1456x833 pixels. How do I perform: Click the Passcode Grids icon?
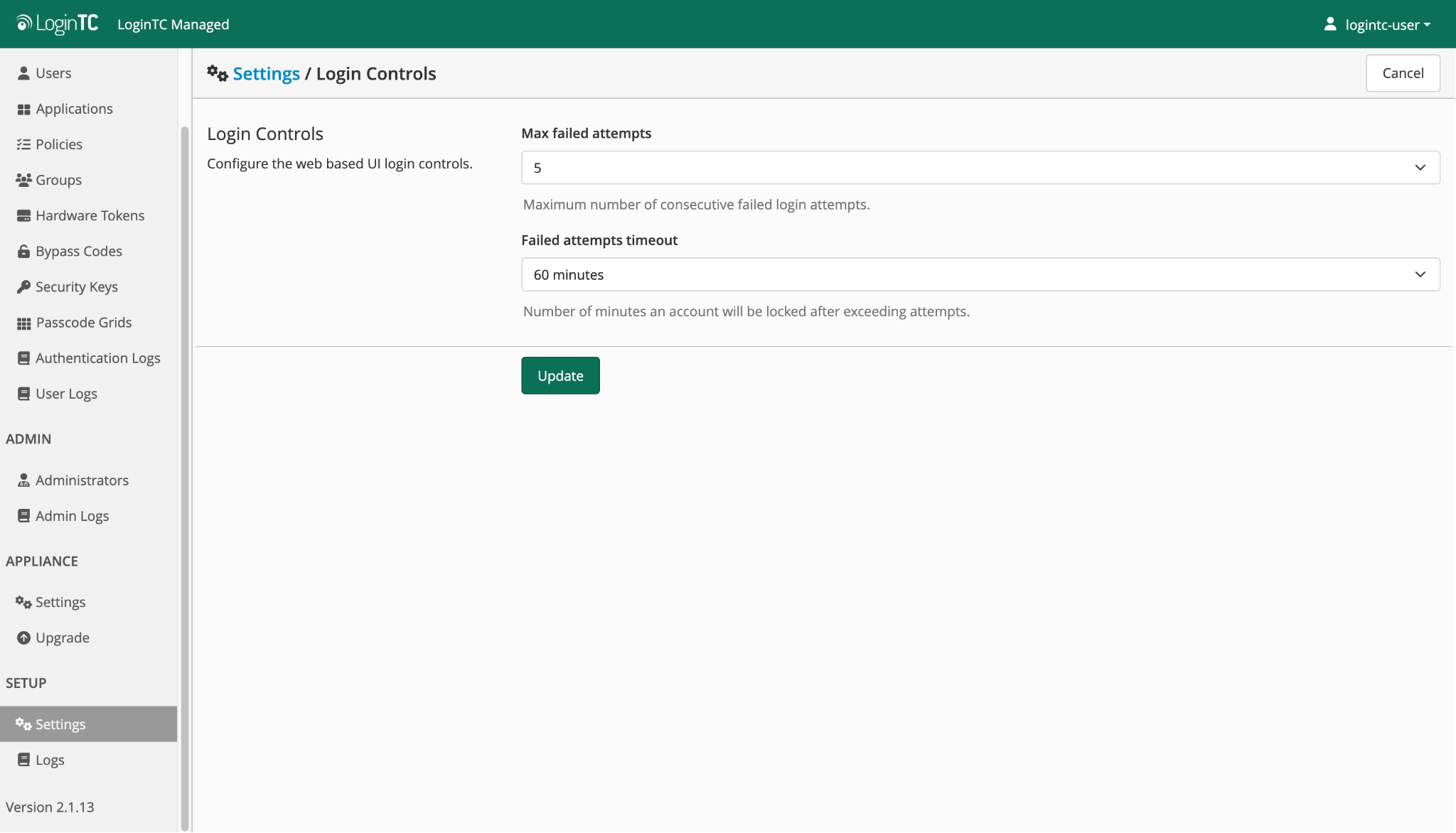(x=23, y=323)
